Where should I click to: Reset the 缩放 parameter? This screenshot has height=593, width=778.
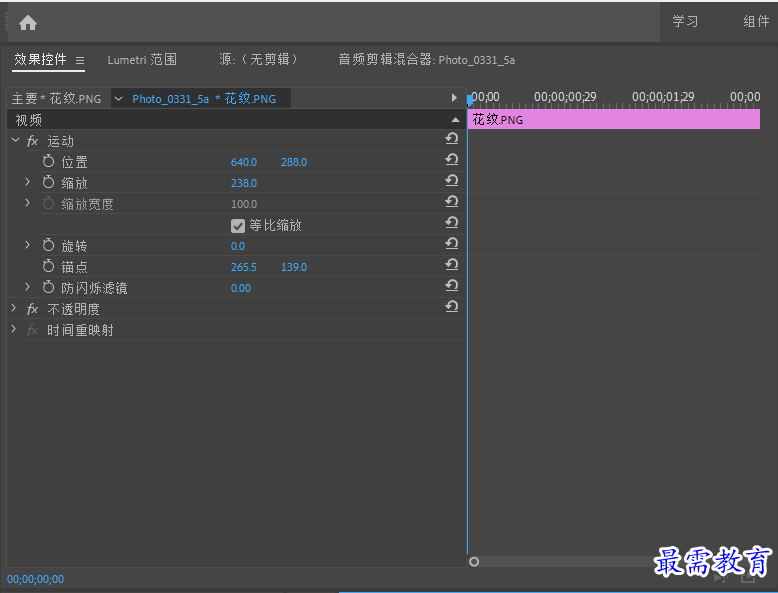click(x=452, y=180)
